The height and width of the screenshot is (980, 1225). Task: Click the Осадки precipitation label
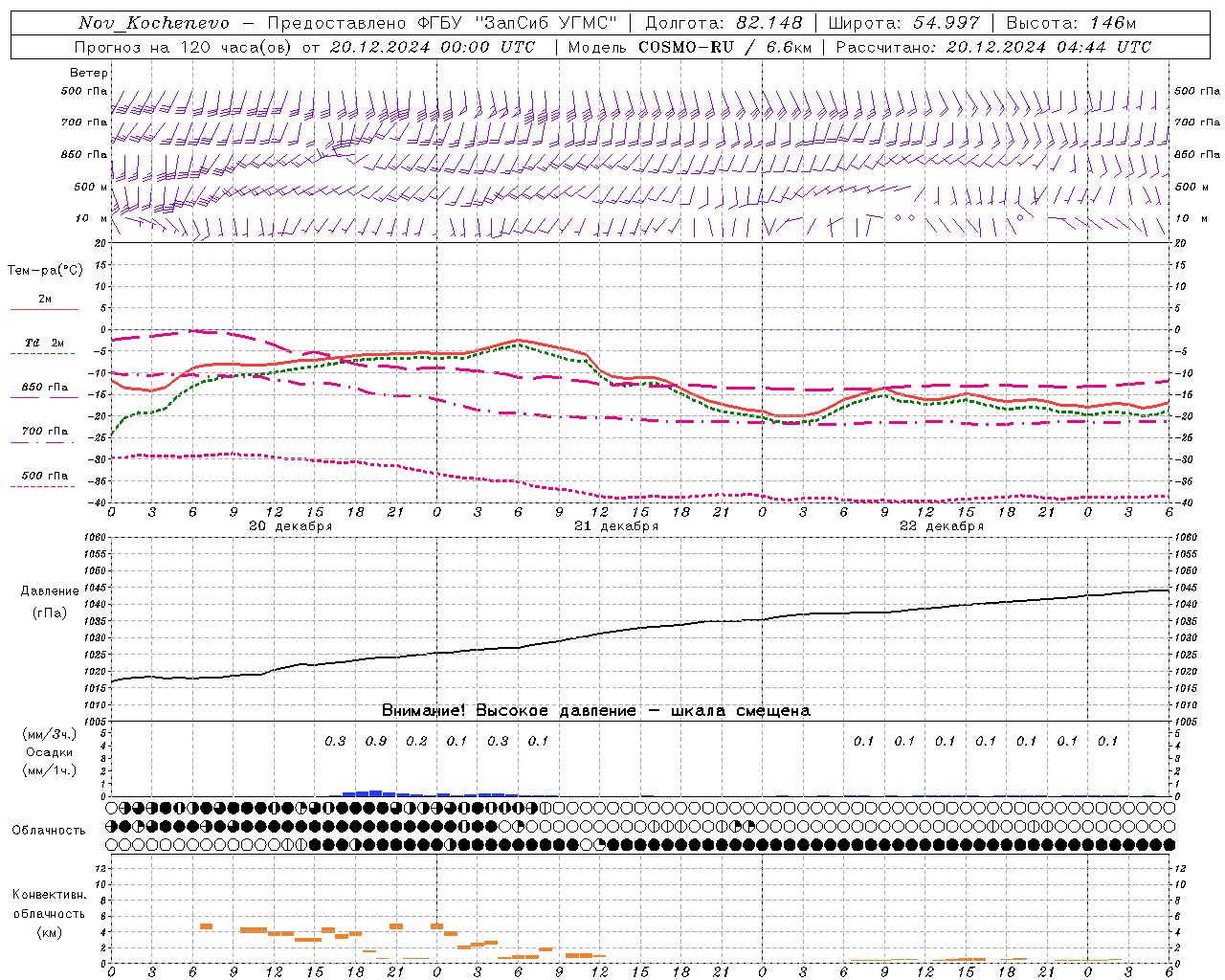50,752
